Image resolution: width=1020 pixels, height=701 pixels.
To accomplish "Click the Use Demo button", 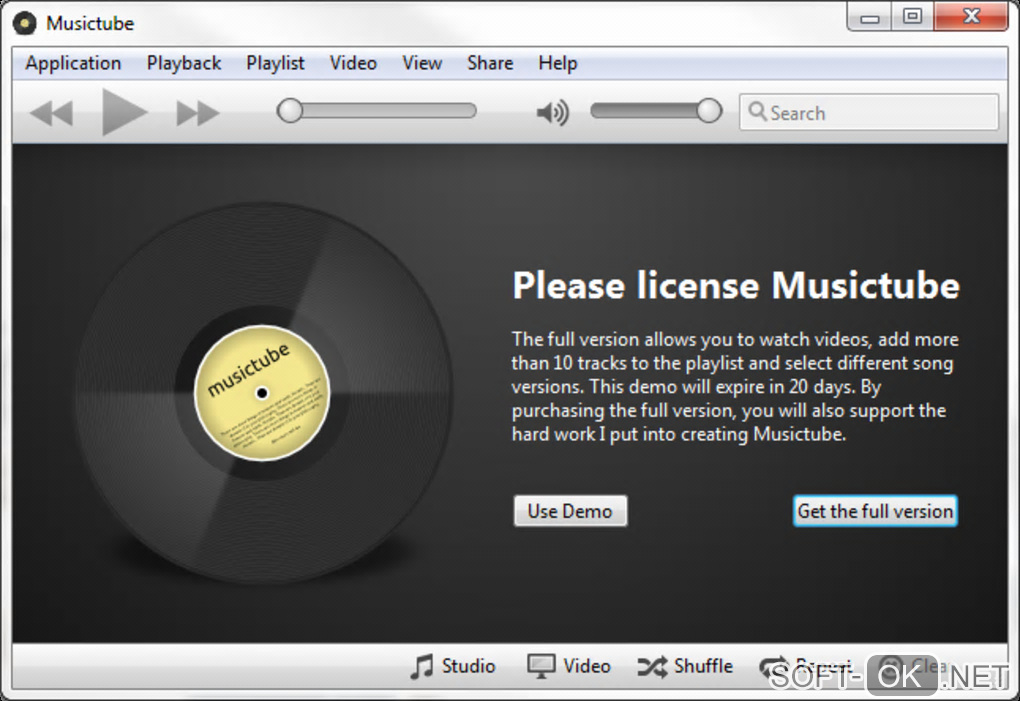I will point(570,511).
